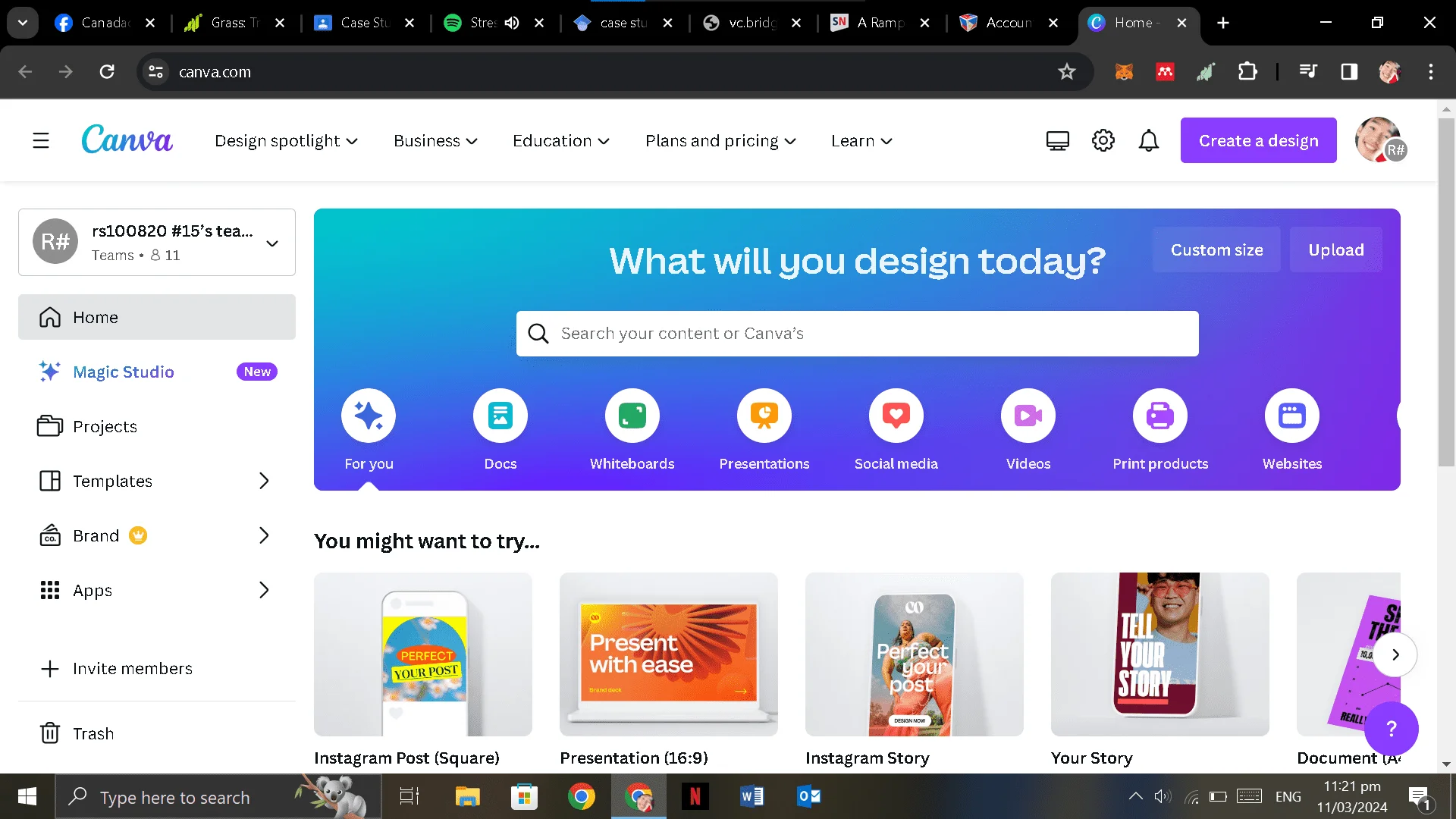This screenshot has height=819, width=1456.
Task: Go to Home in the sidebar
Action: (157, 317)
